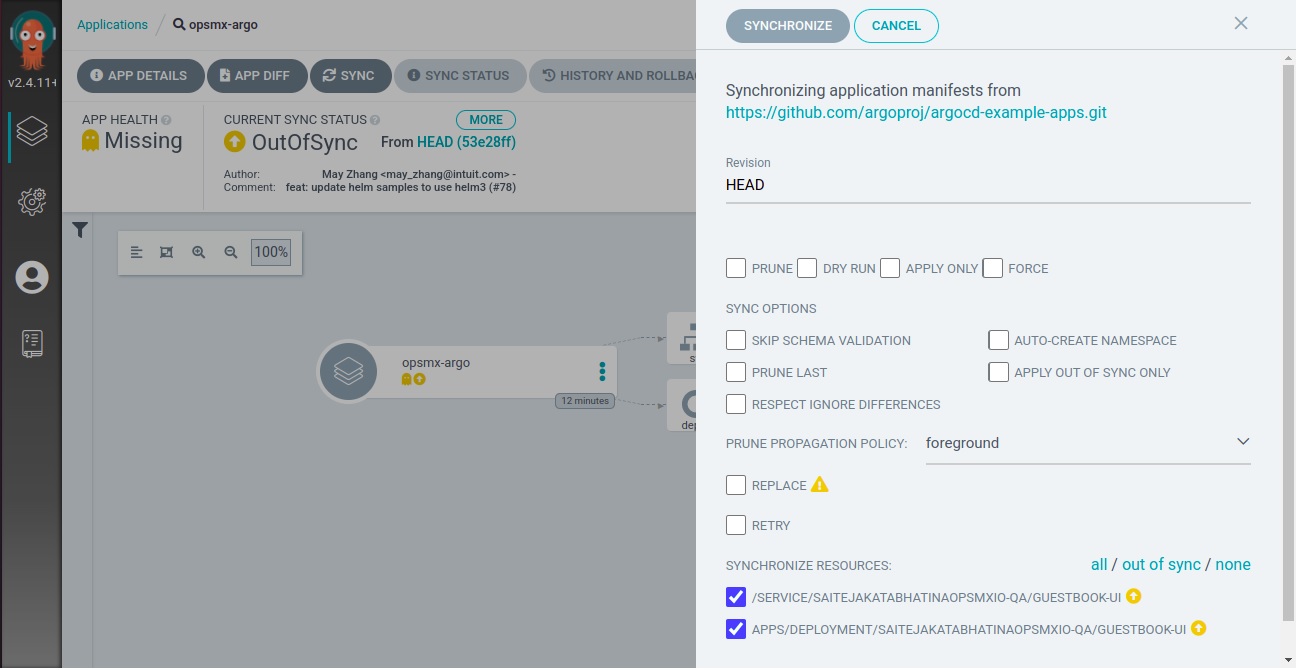The width and height of the screenshot is (1296, 670).
Task: Open the APP DETAILS tab
Action: point(139,76)
